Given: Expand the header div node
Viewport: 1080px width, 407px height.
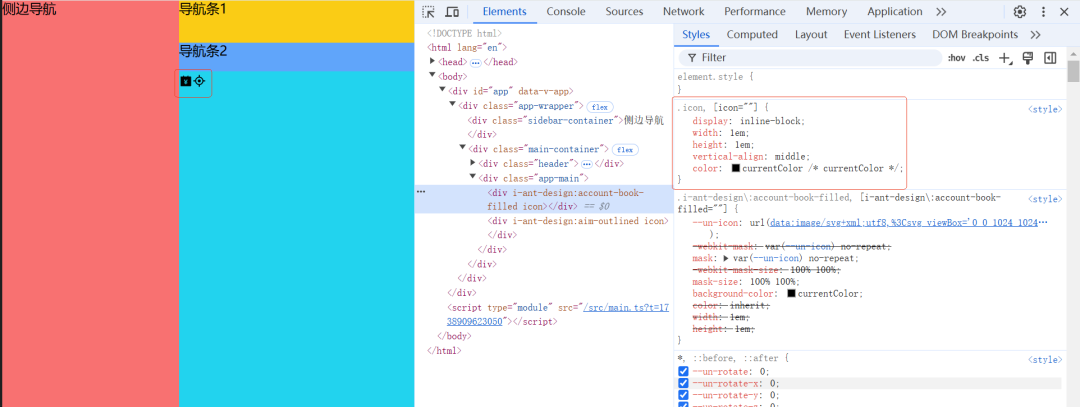Looking at the screenshot, I should coord(474,163).
